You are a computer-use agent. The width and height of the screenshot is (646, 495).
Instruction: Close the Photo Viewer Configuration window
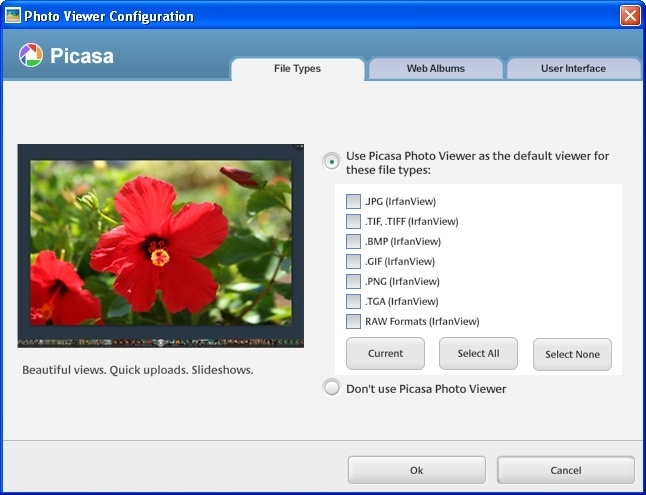coord(630,16)
